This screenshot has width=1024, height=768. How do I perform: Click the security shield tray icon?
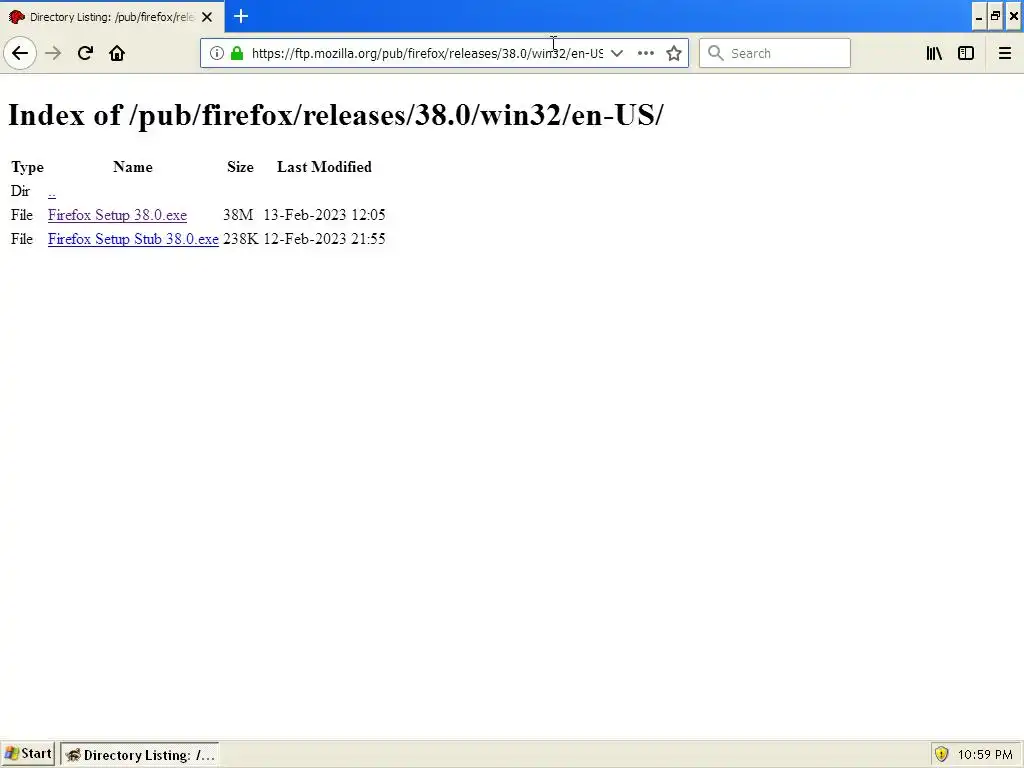[941, 754]
